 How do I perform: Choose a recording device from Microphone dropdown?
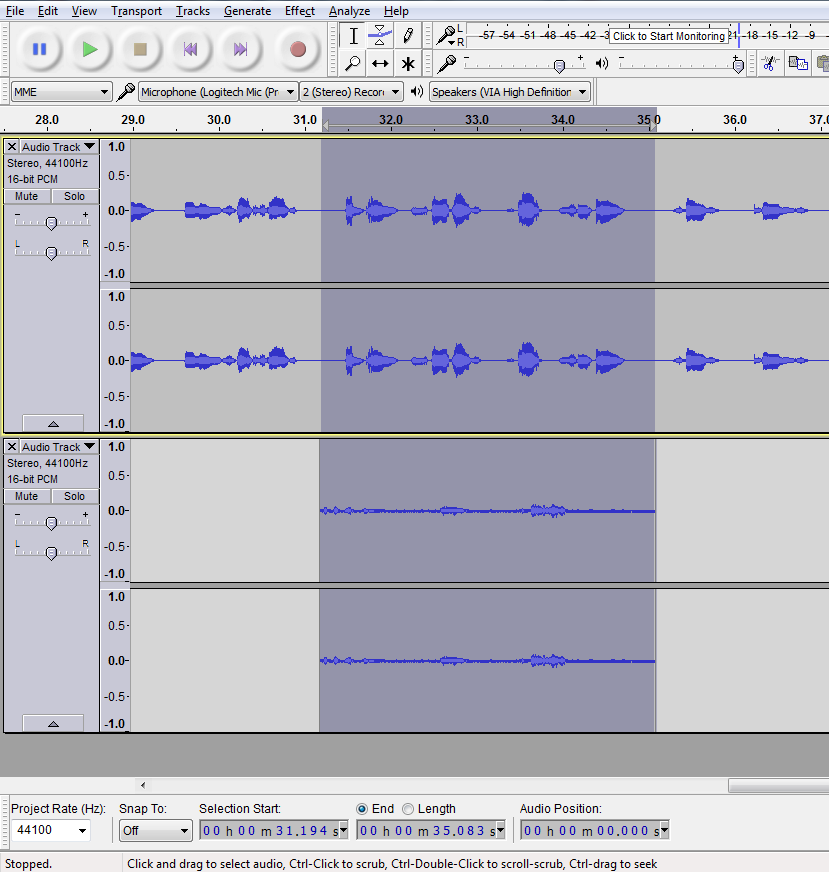pyautogui.click(x=217, y=92)
